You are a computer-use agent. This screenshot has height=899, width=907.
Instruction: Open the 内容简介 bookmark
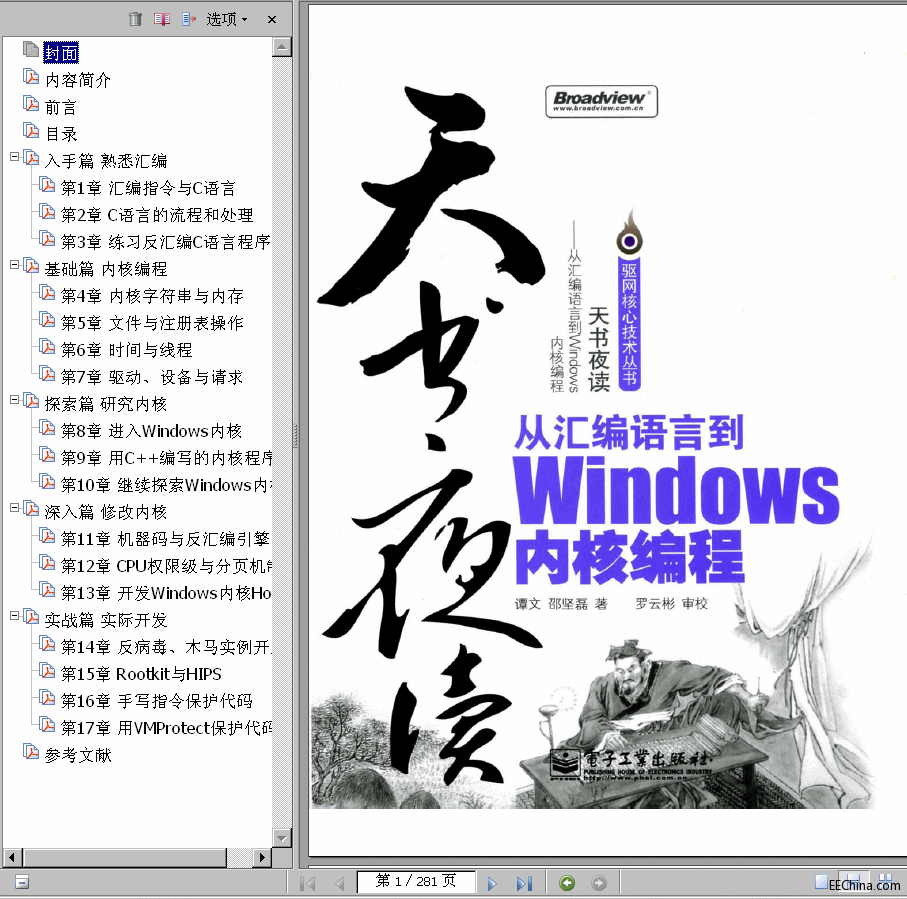tap(78, 80)
